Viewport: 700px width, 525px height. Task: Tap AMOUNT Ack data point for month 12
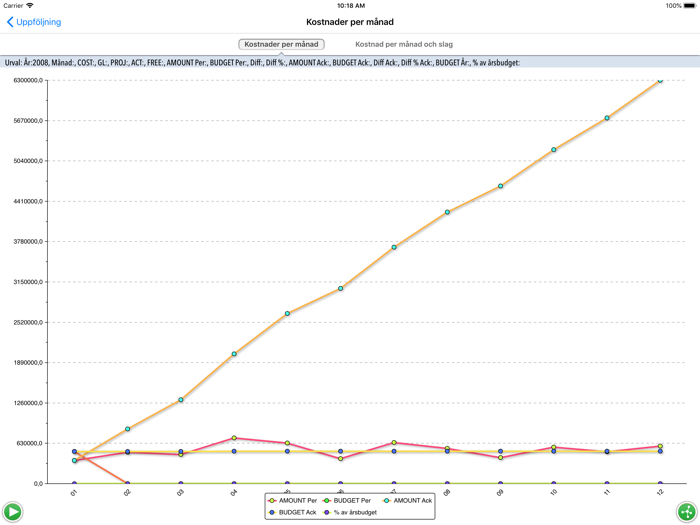point(660,80)
